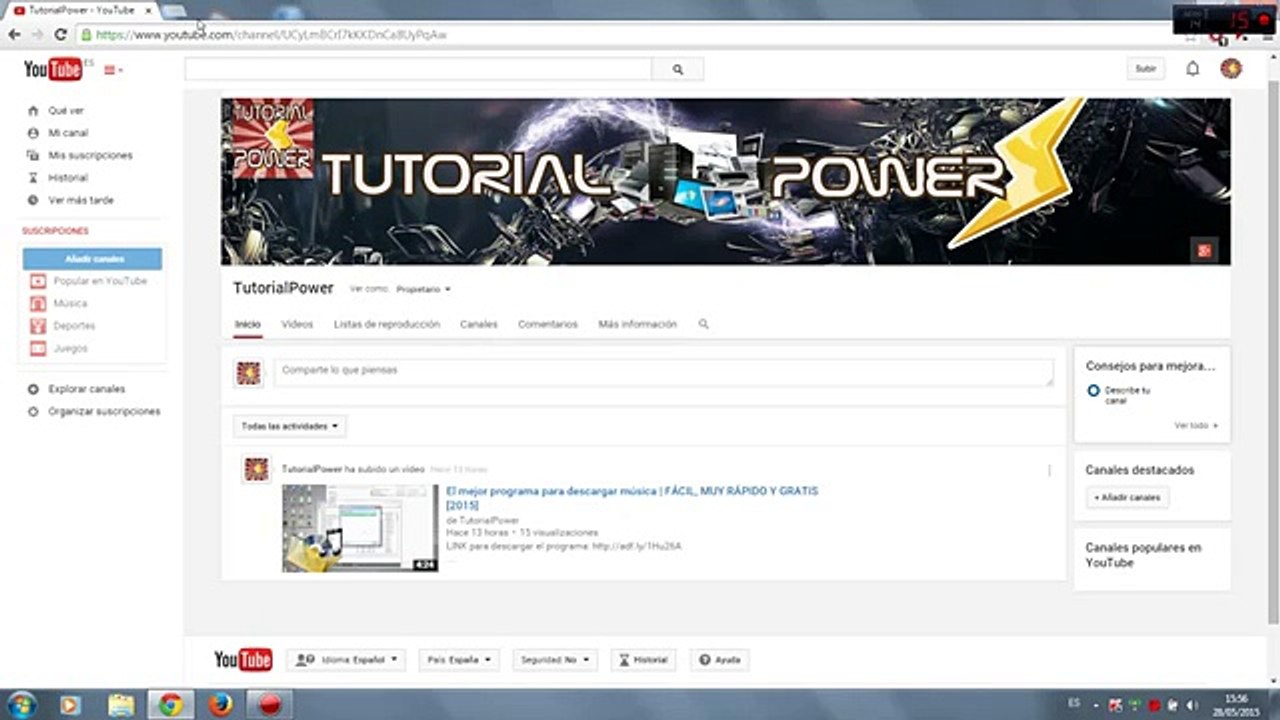Click the Ayuda button in footer
Image resolution: width=1280 pixels, height=720 pixels.
click(719, 660)
